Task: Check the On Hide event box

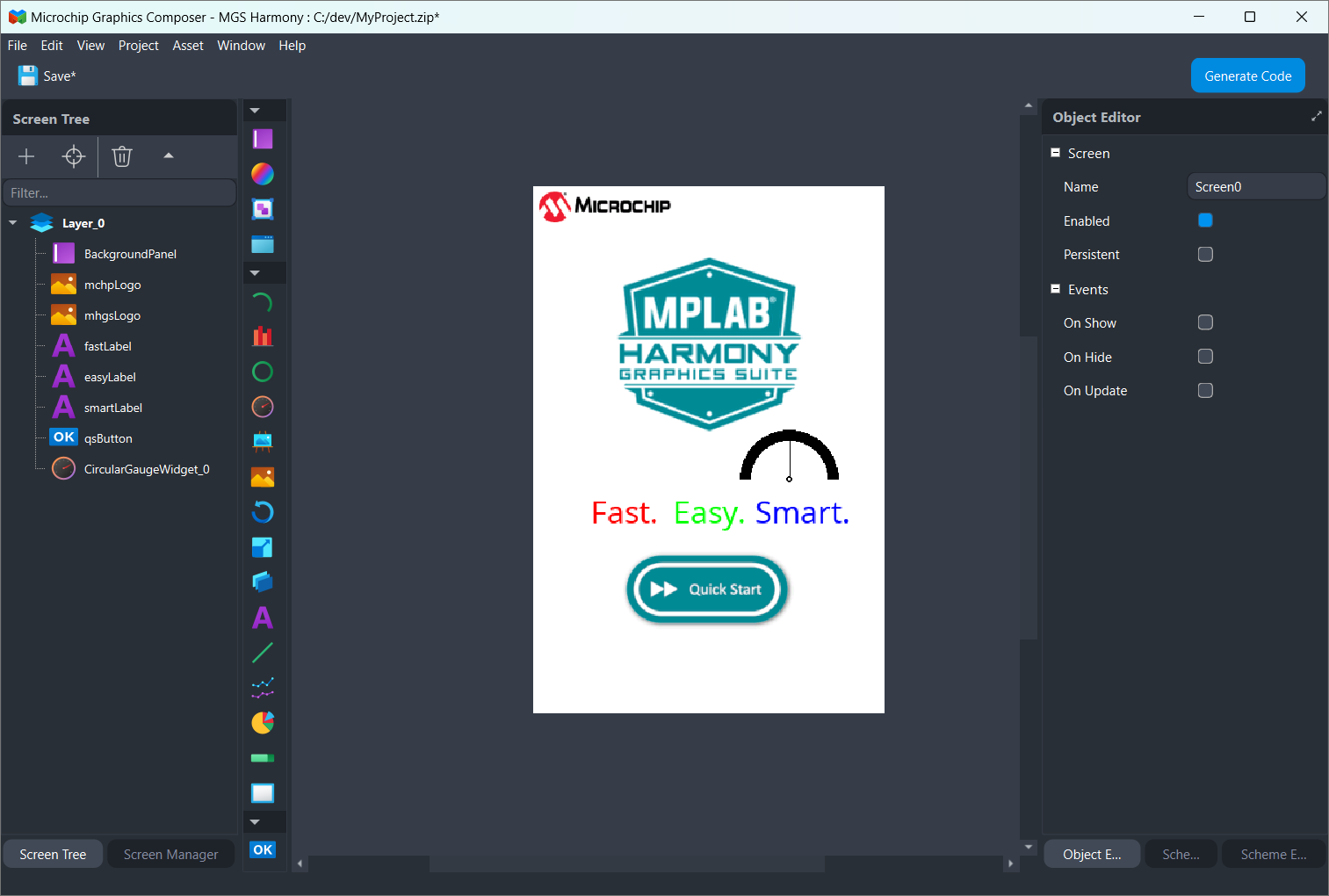Action: pos(1205,356)
